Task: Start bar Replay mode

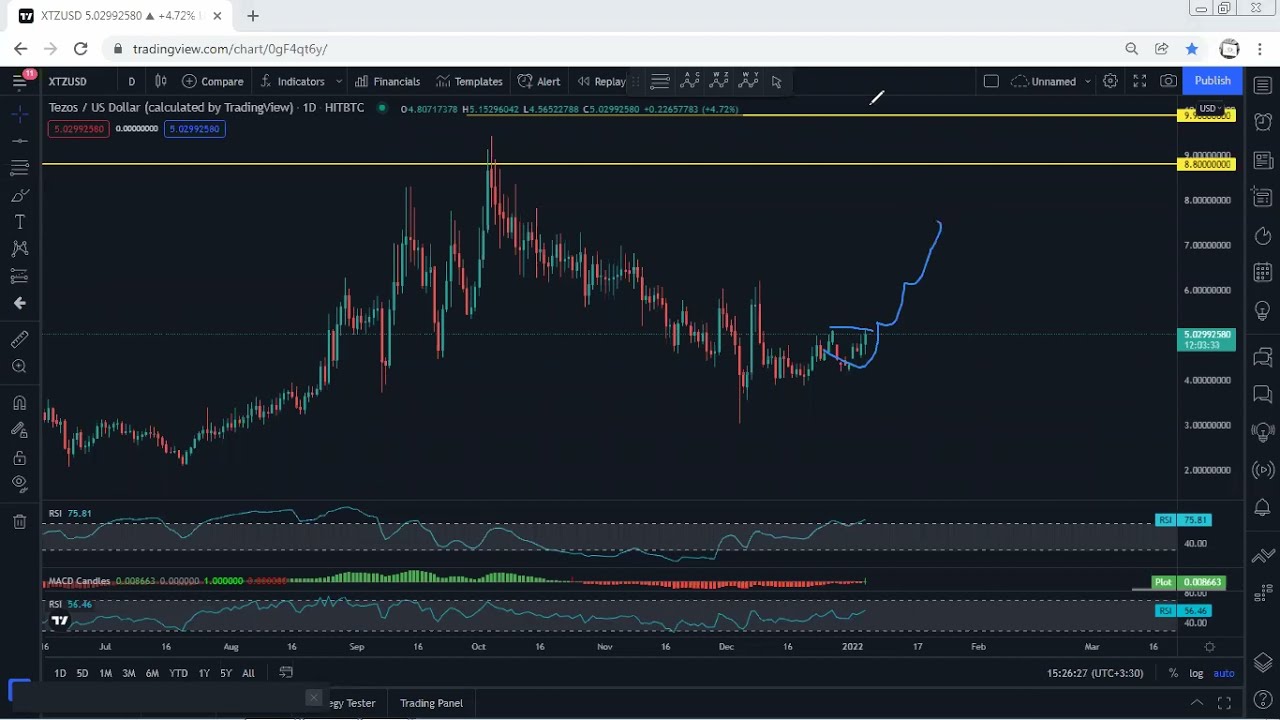Action: (x=601, y=81)
